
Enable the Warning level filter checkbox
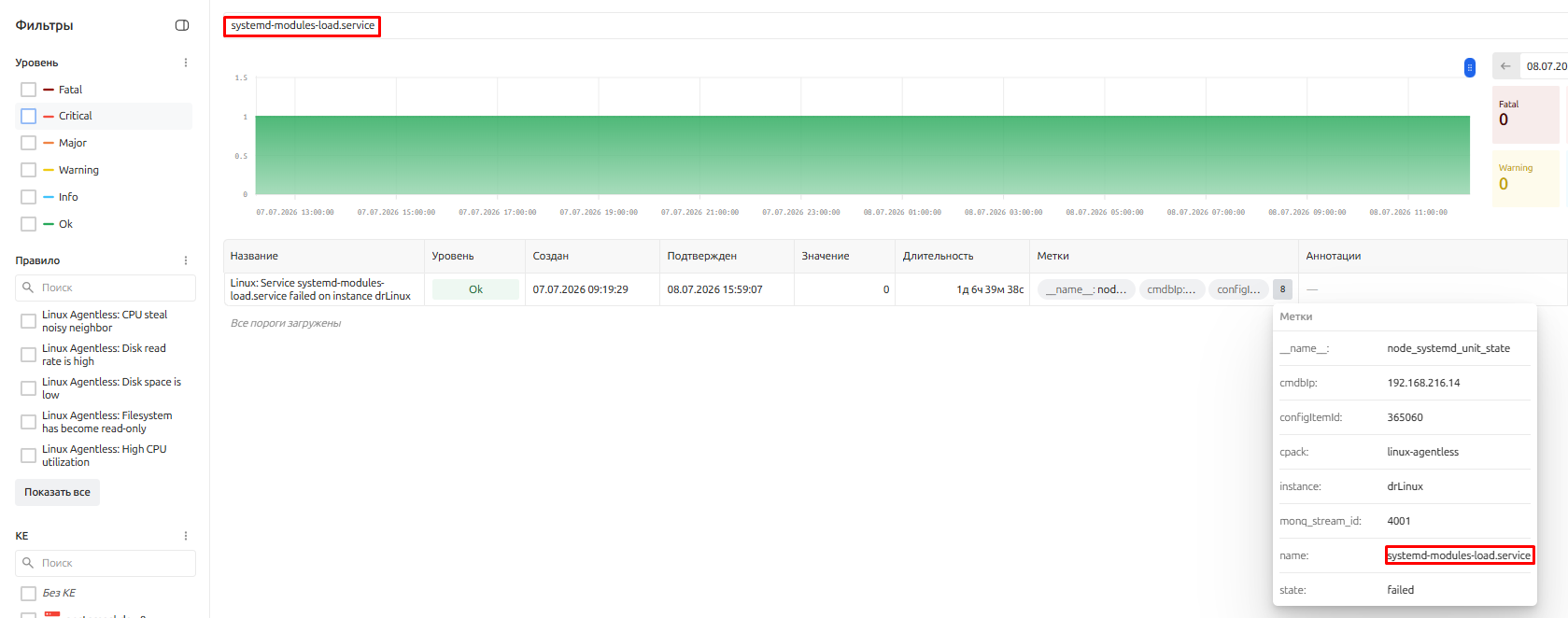[28, 170]
